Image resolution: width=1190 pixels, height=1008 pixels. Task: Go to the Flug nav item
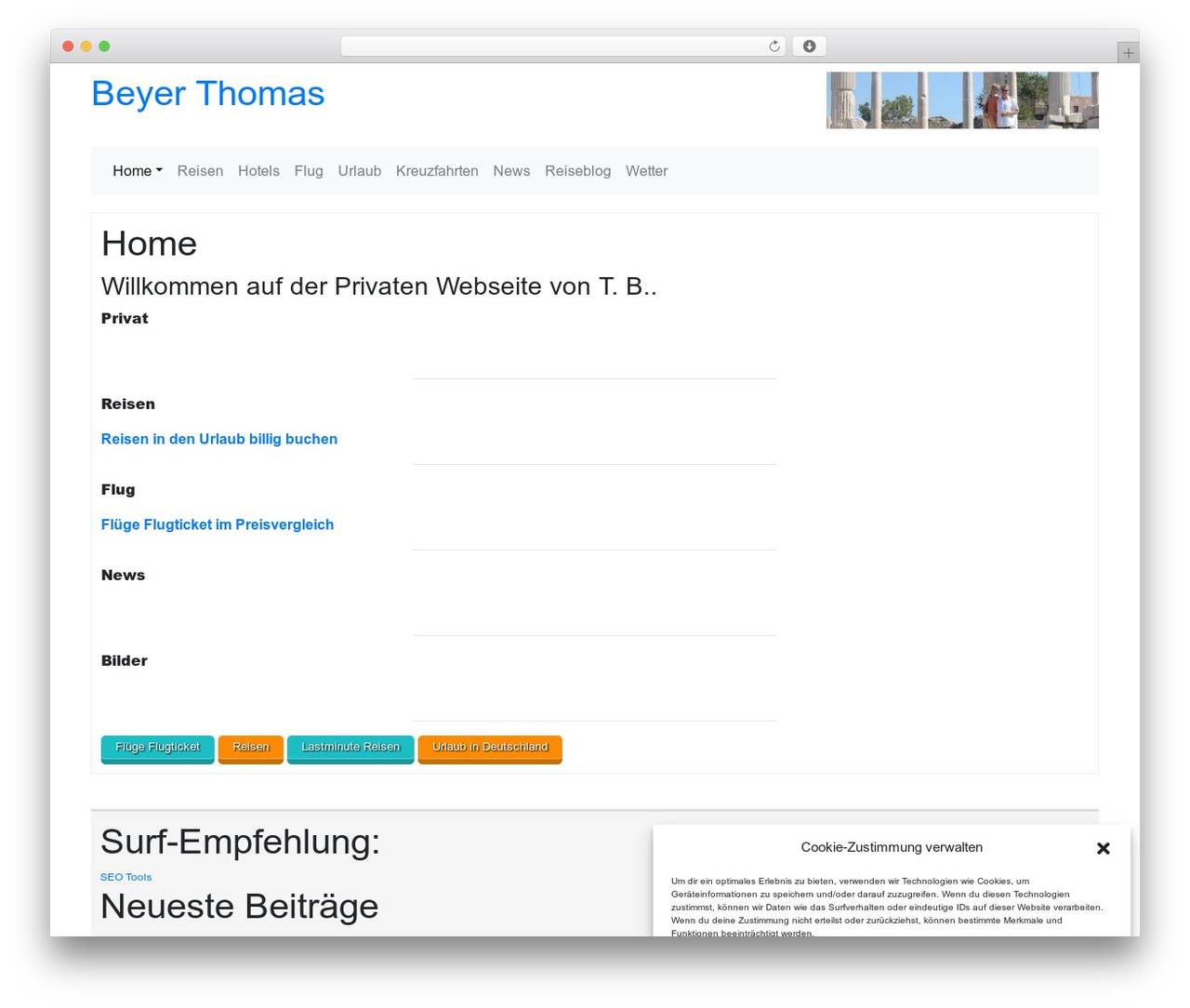[309, 171]
